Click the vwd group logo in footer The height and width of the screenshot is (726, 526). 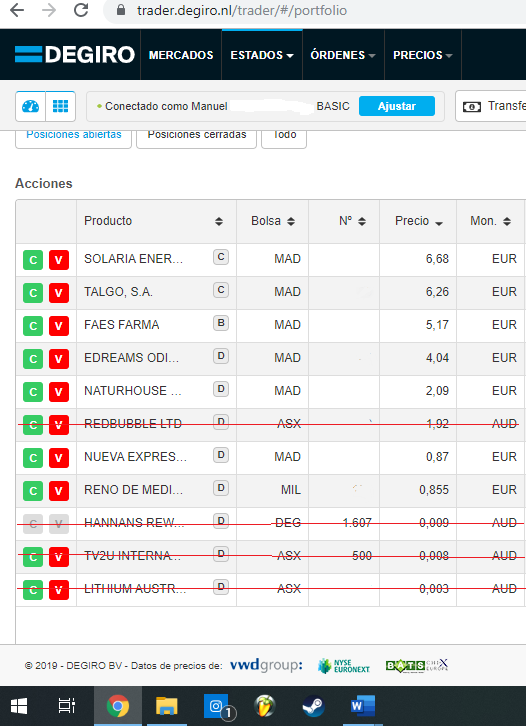click(x=266, y=665)
